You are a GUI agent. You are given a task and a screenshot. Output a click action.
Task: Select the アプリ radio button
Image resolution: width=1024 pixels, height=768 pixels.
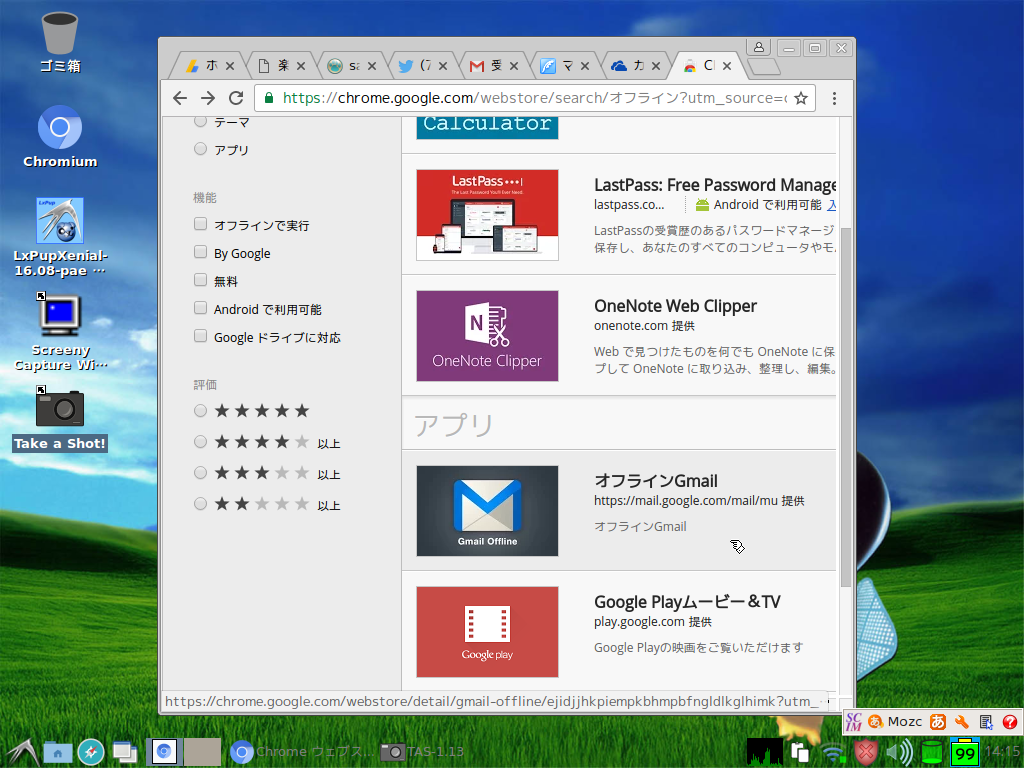pos(200,149)
